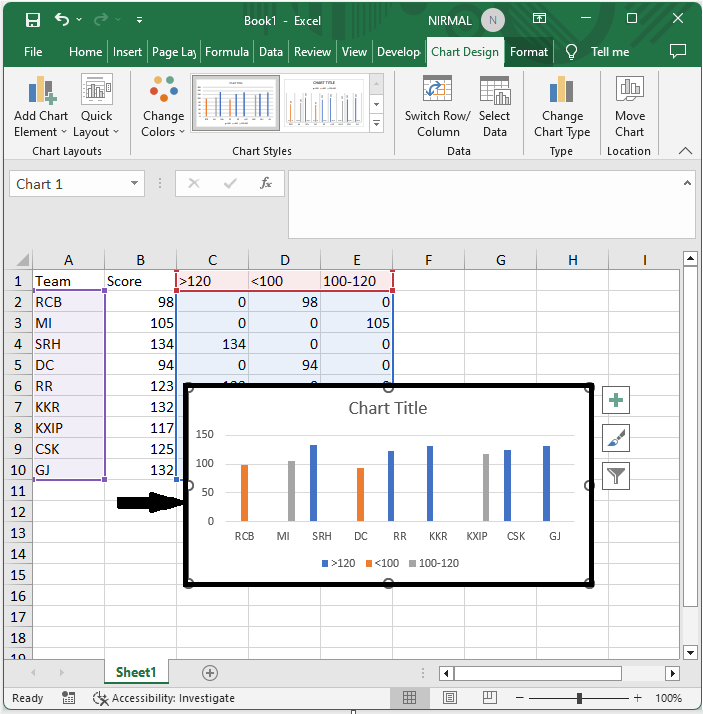Open the Chart Styles paintbrush button
Screen dimensions: 703x714
(616, 438)
